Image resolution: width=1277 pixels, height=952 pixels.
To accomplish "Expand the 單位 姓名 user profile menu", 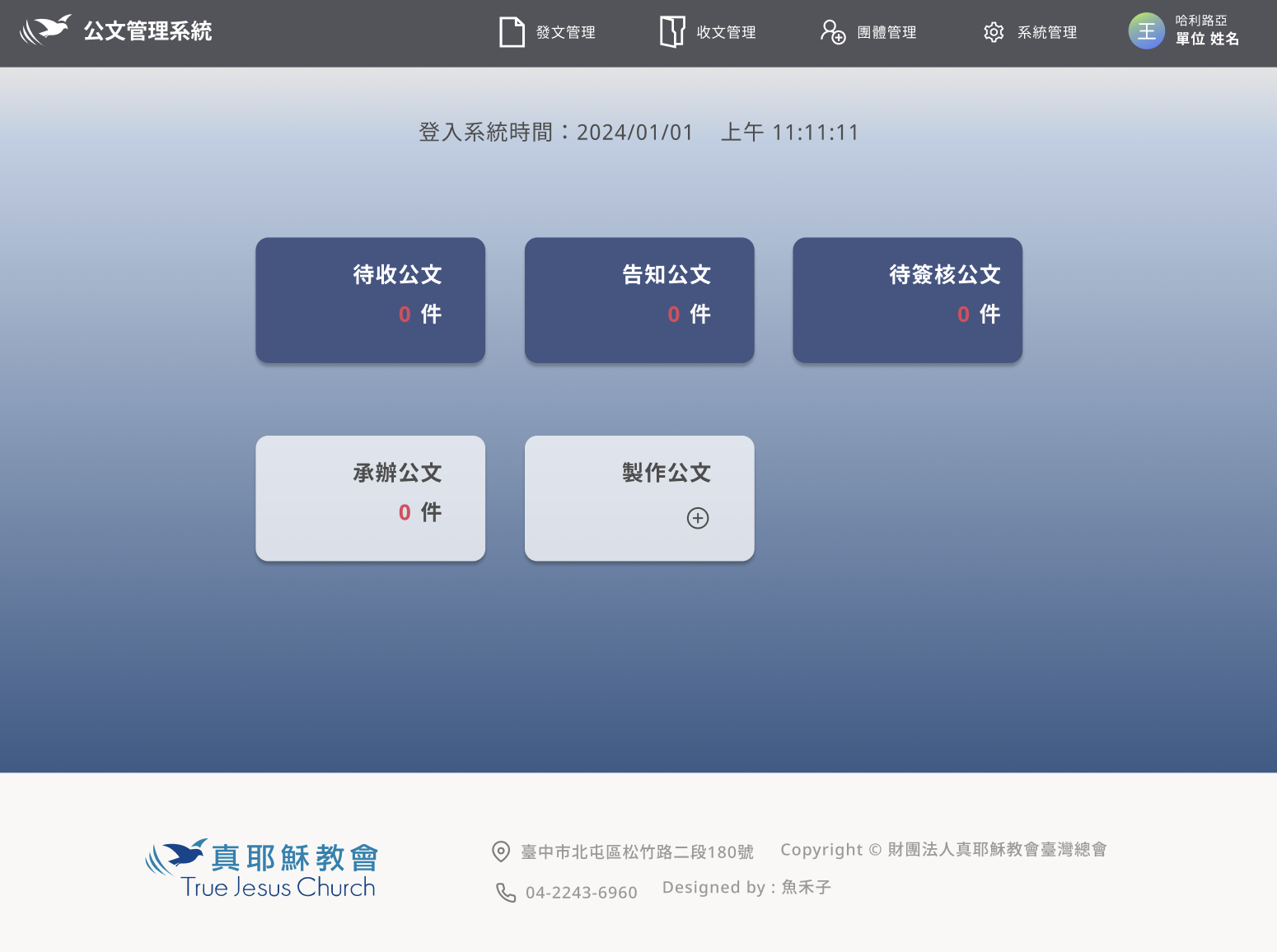I will coord(1207,39).
